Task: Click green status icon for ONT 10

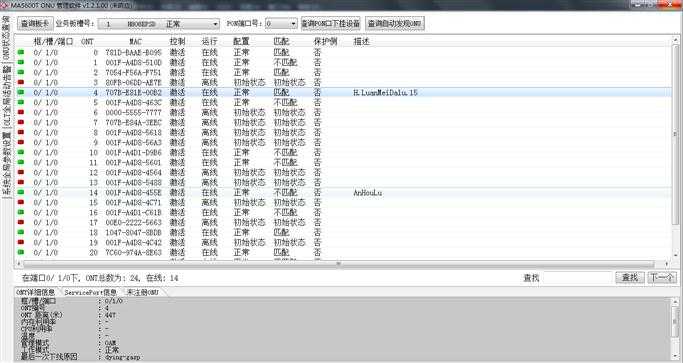Action: 20,153
